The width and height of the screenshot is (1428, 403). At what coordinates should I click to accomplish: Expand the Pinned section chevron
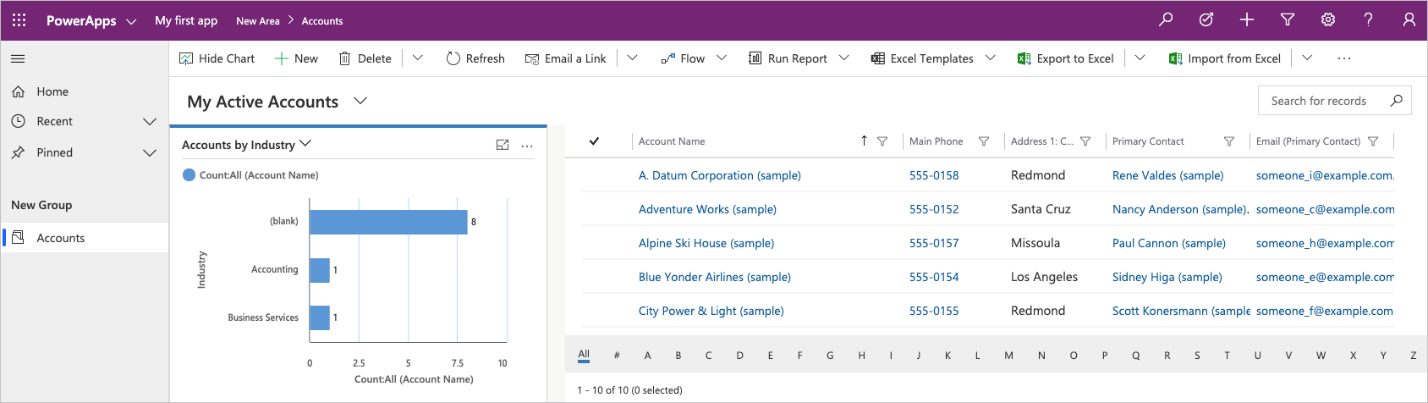150,153
